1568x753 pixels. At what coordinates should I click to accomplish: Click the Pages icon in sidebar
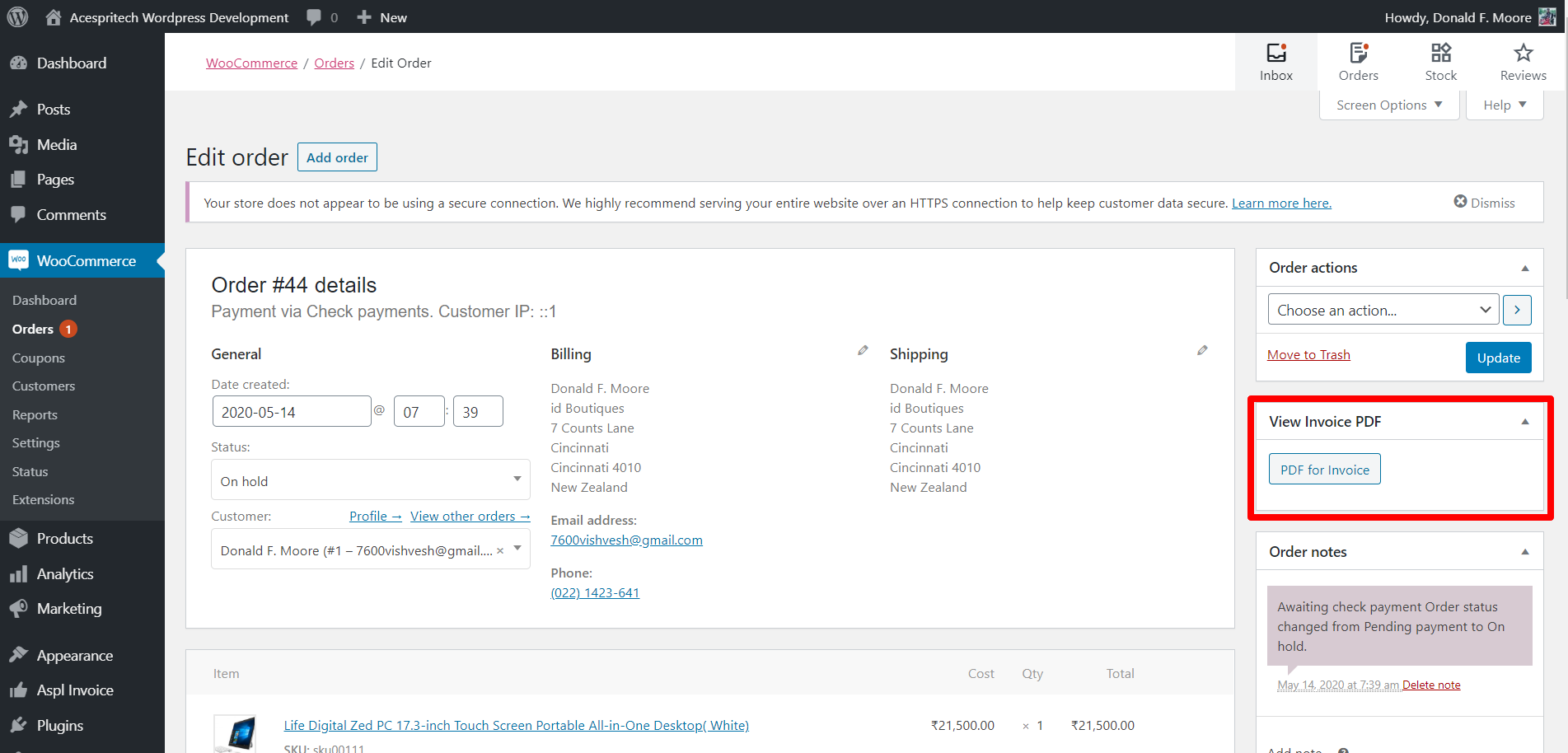[x=18, y=180]
